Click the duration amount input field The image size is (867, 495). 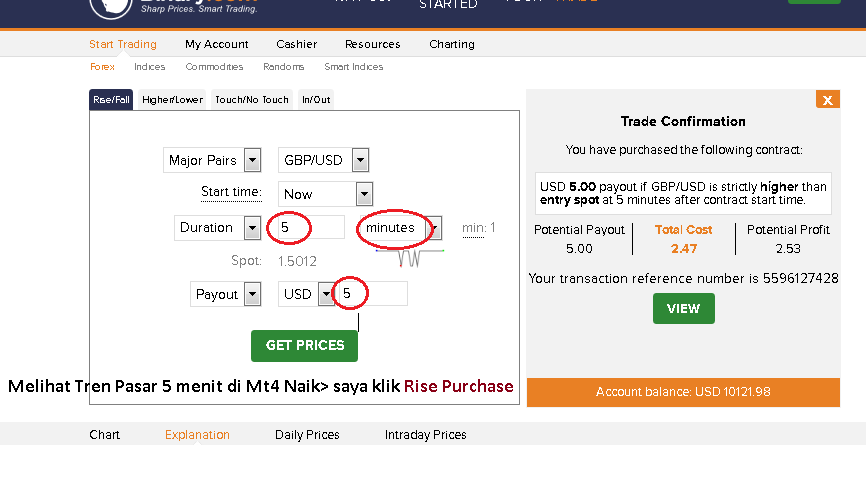coord(310,227)
